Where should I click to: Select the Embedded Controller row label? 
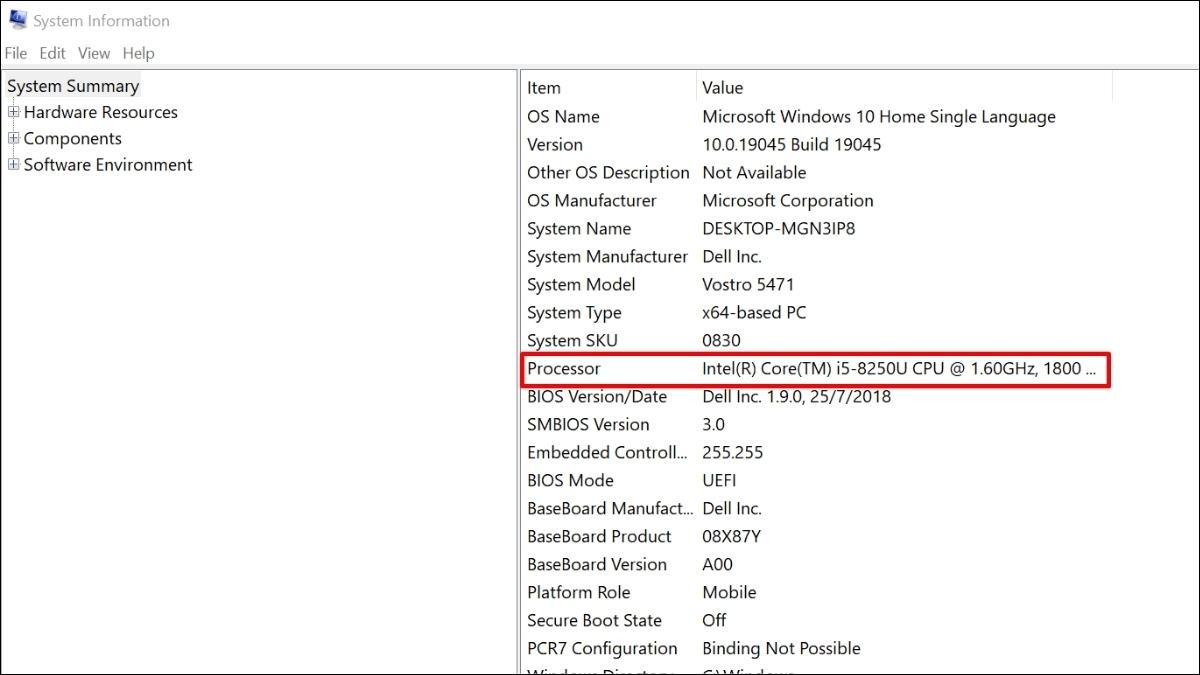pyautogui.click(x=608, y=453)
